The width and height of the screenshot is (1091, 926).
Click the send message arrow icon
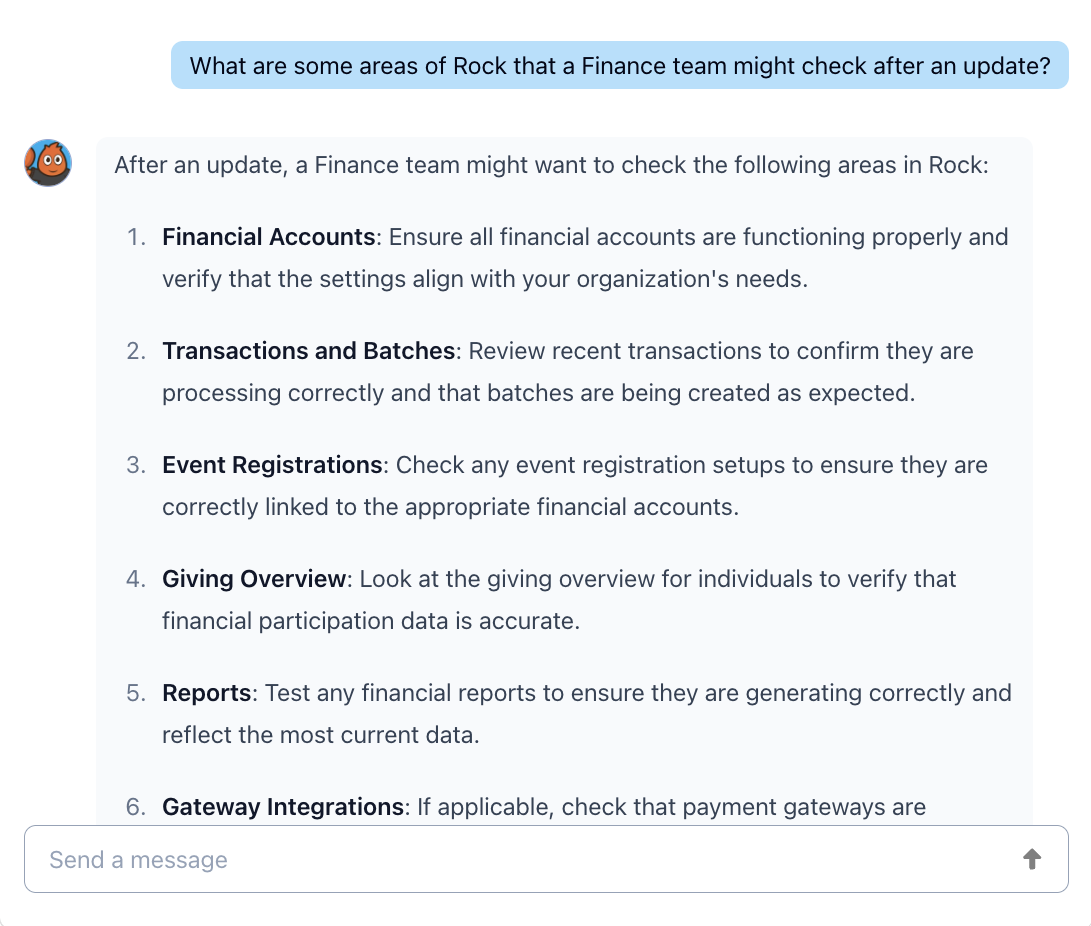point(1032,859)
